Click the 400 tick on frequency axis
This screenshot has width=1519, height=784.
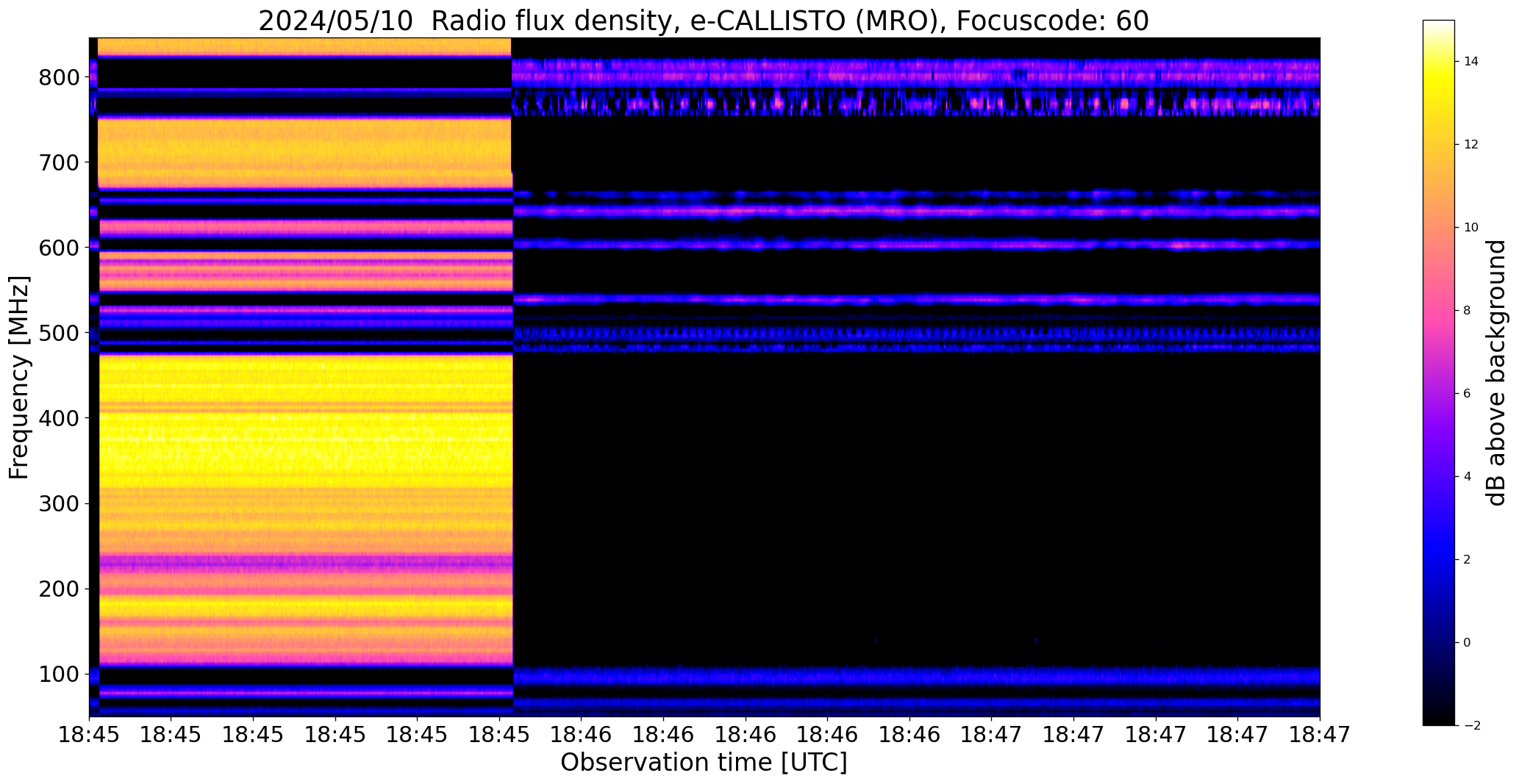58,418
